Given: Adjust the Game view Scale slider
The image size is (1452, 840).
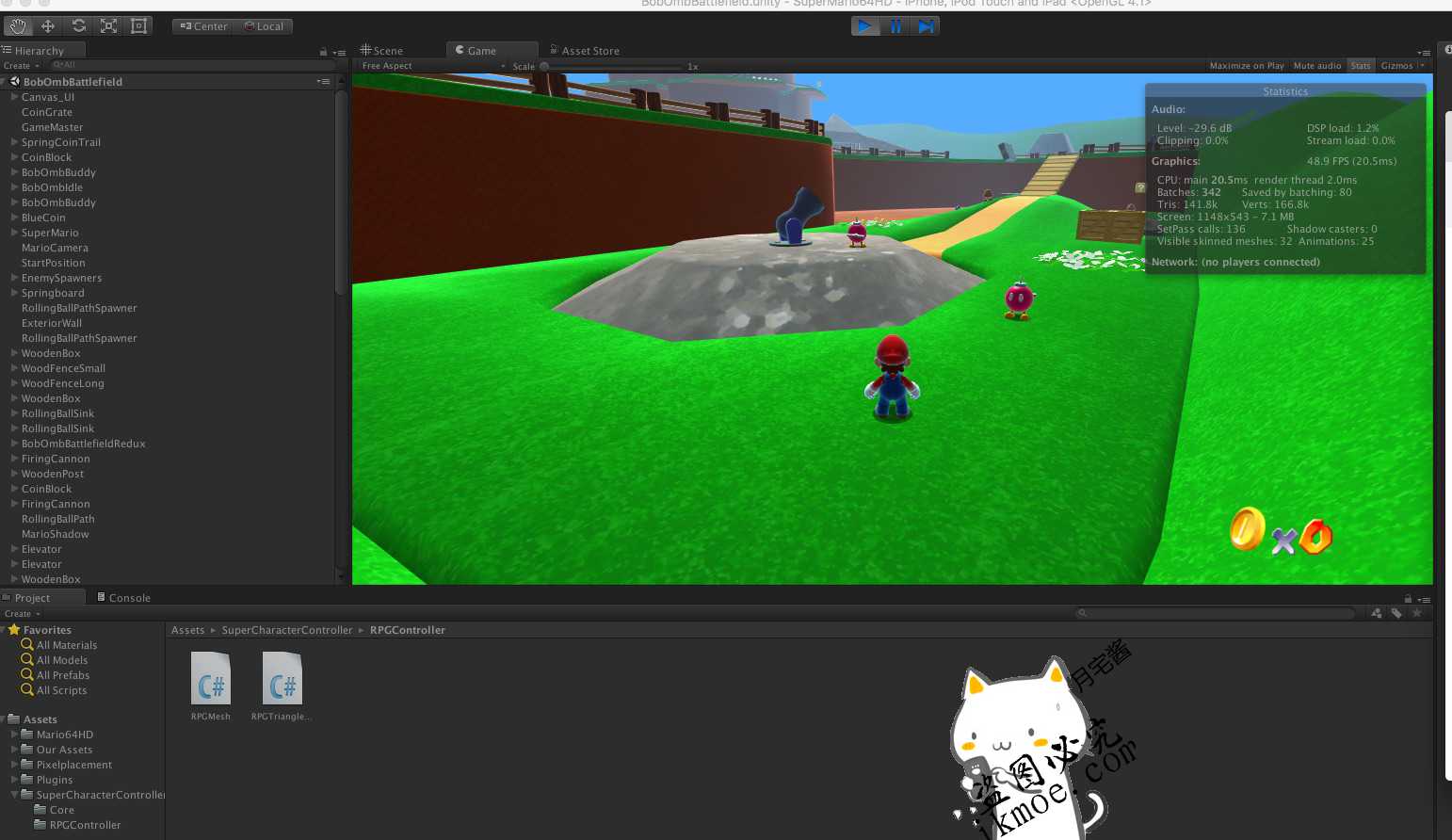Looking at the screenshot, I should (x=613, y=67).
